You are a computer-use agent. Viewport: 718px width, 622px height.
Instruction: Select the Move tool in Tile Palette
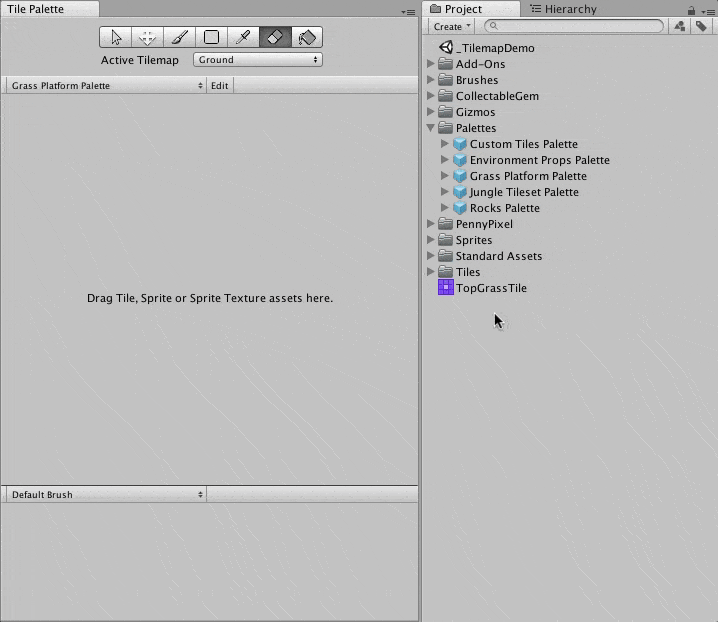147,37
